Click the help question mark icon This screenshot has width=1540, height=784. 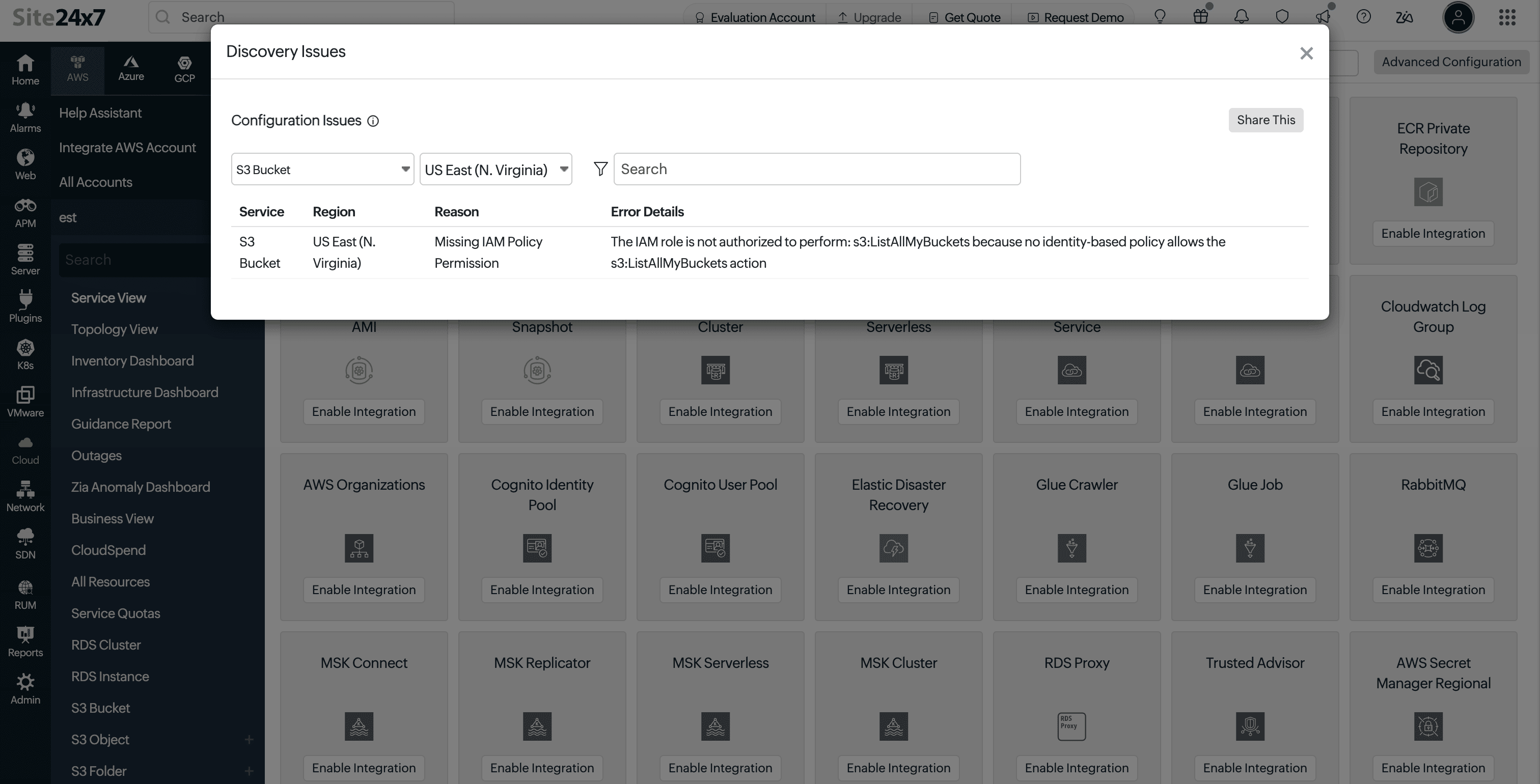pos(1363,17)
